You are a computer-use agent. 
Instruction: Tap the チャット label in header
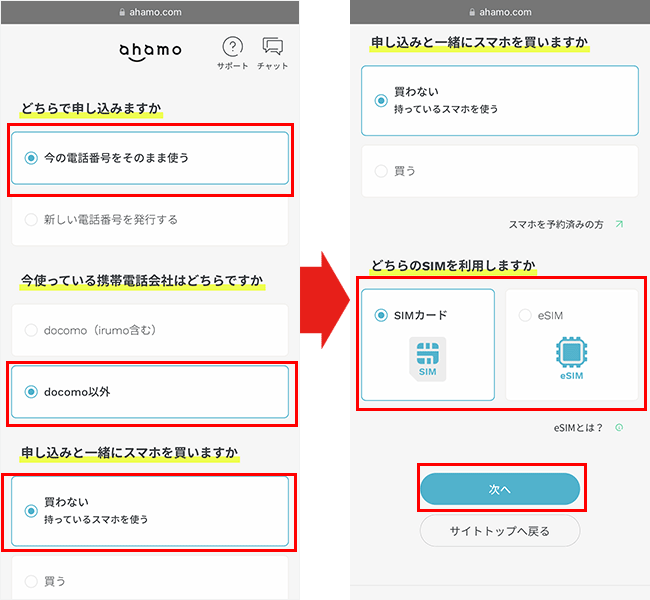click(x=272, y=66)
